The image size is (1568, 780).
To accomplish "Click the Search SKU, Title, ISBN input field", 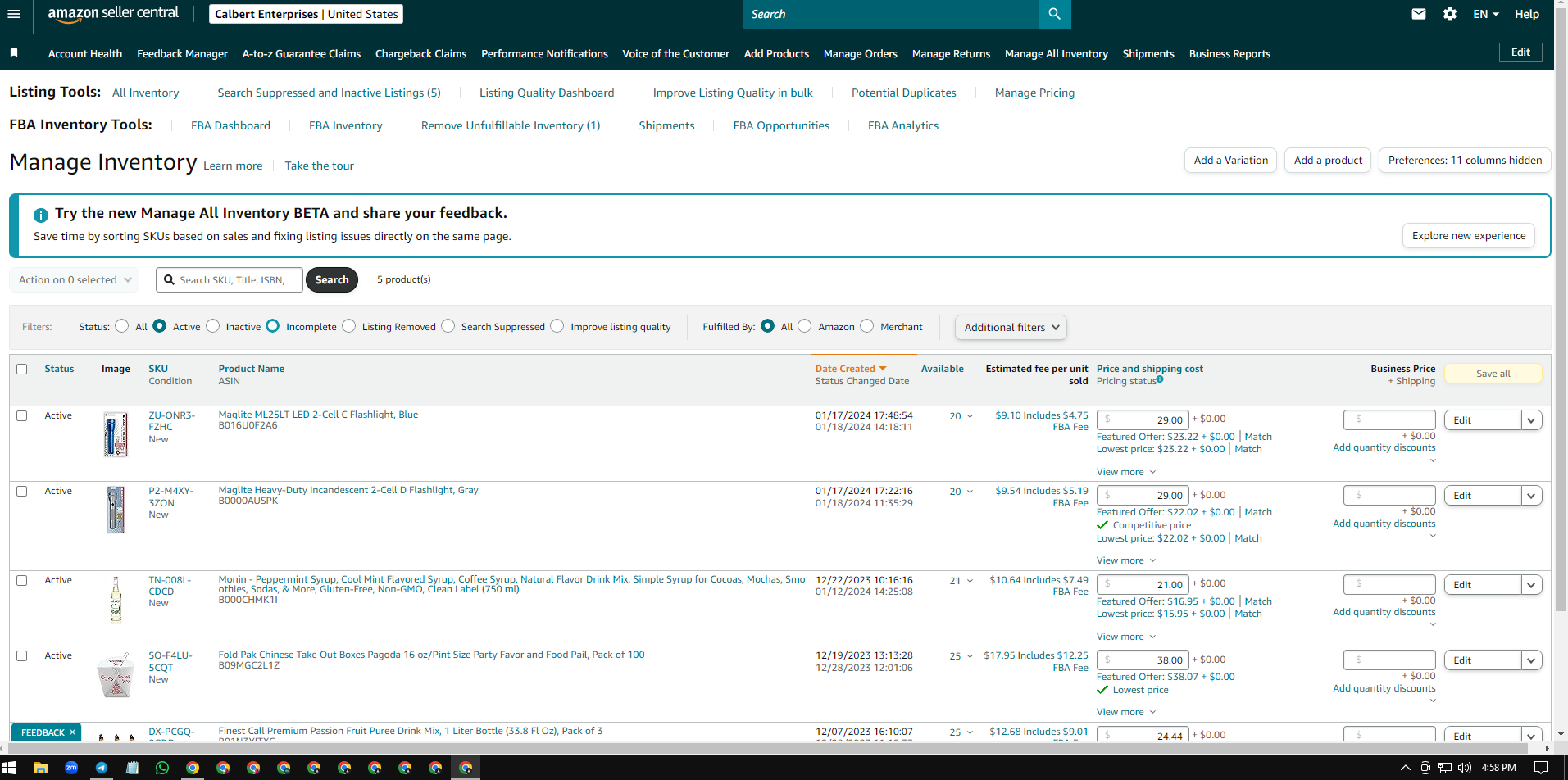I will pos(230,279).
